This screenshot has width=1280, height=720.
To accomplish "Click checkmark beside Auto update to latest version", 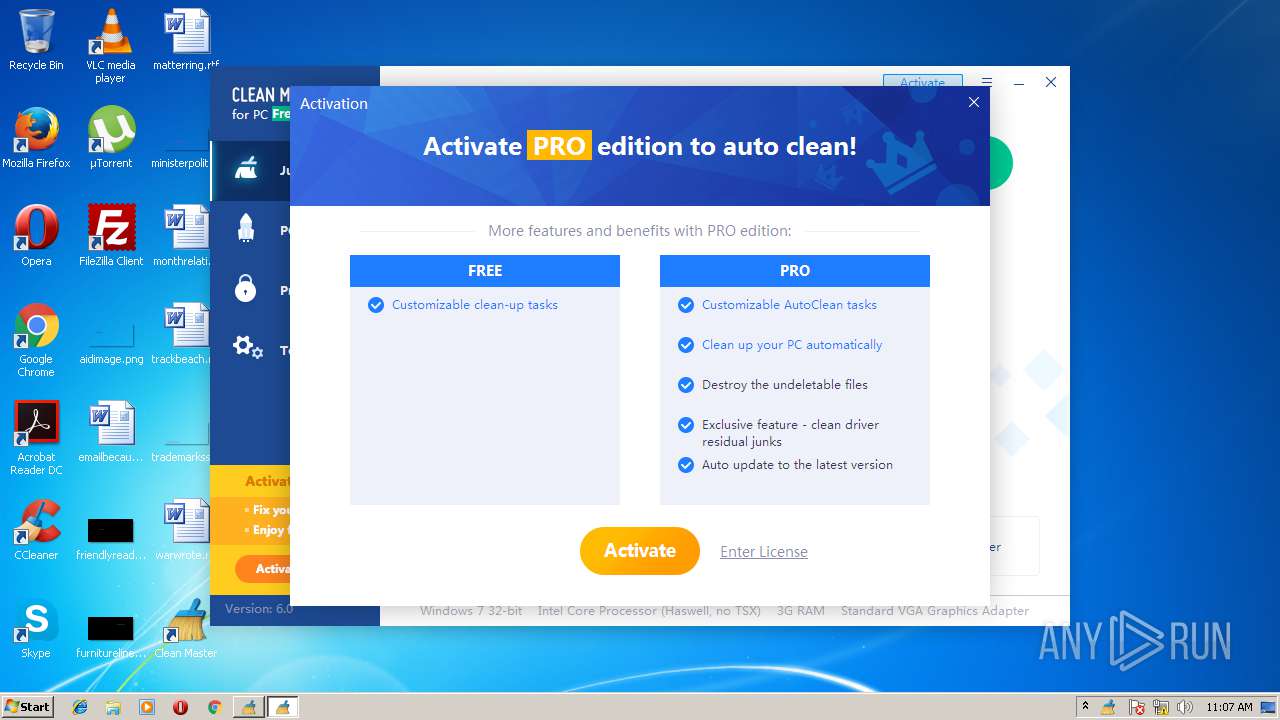I will click(686, 465).
